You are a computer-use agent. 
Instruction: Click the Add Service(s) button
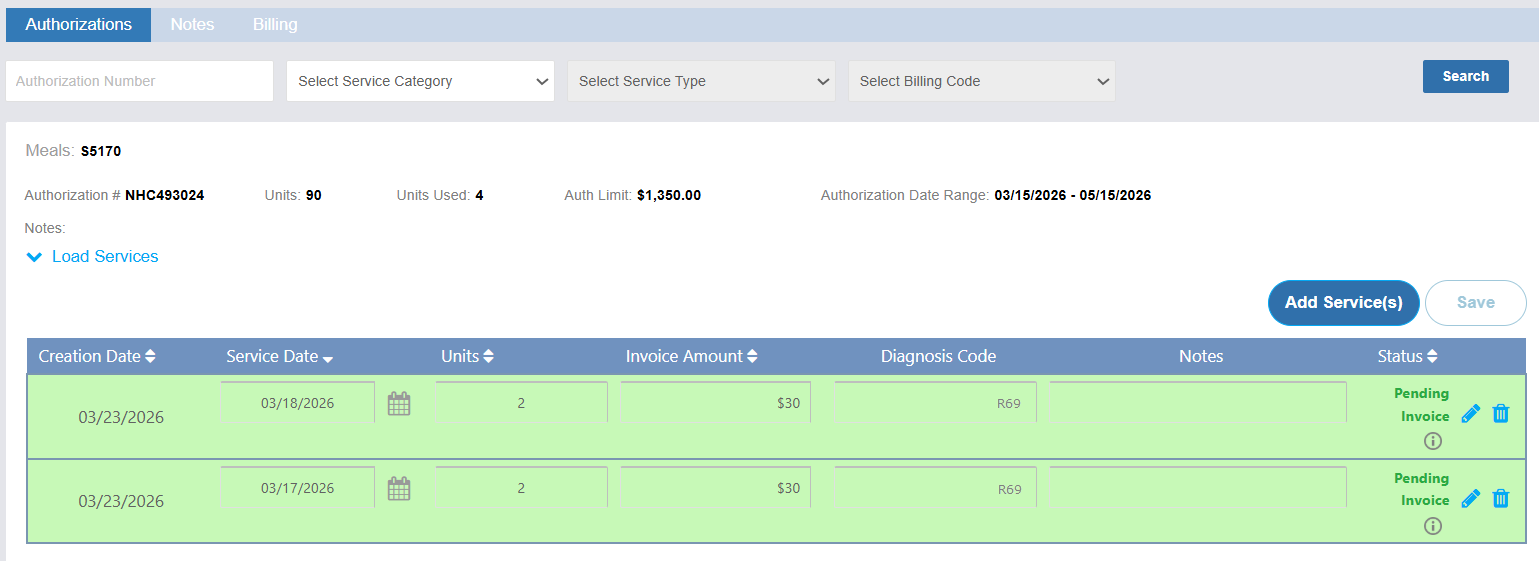click(1343, 303)
